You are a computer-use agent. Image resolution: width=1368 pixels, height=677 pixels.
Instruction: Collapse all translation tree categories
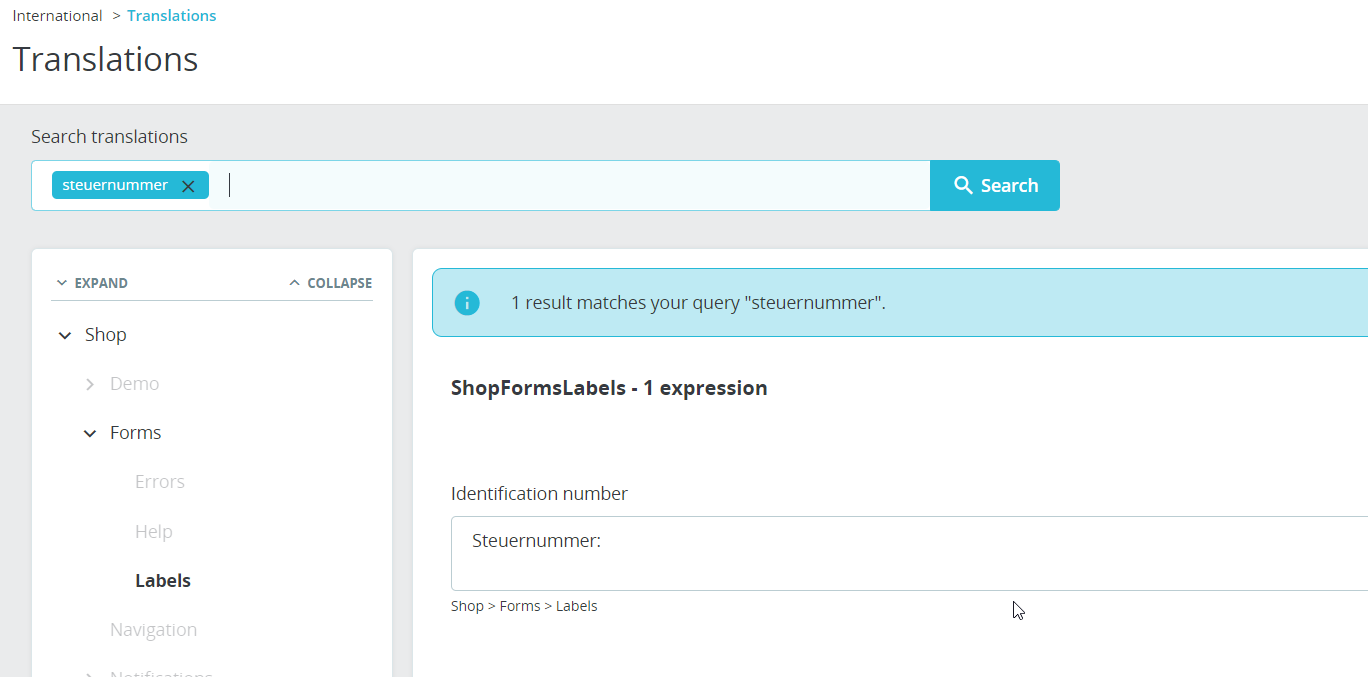[330, 283]
